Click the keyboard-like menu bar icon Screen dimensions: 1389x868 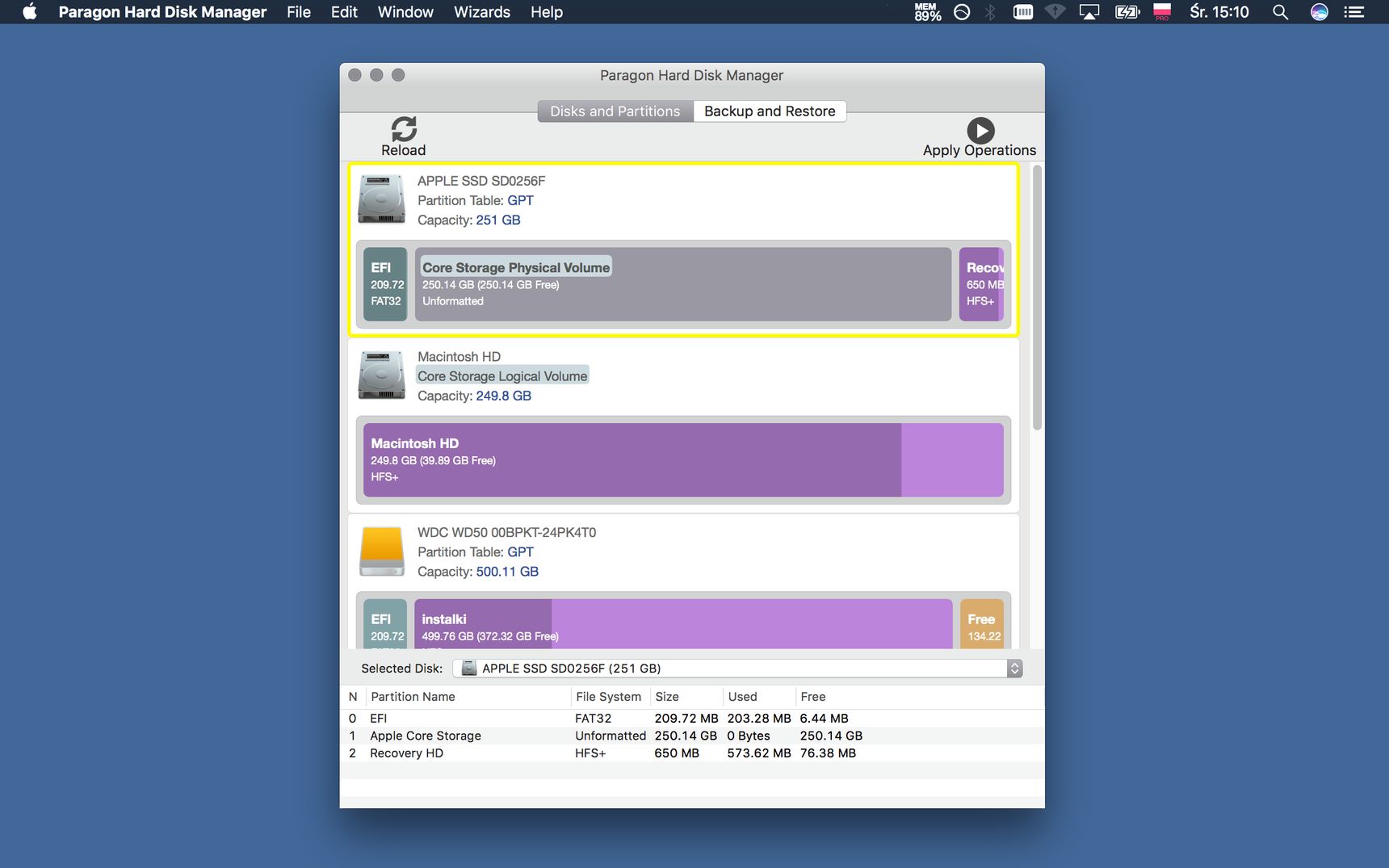pyautogui.click(x=1023, y=12)
